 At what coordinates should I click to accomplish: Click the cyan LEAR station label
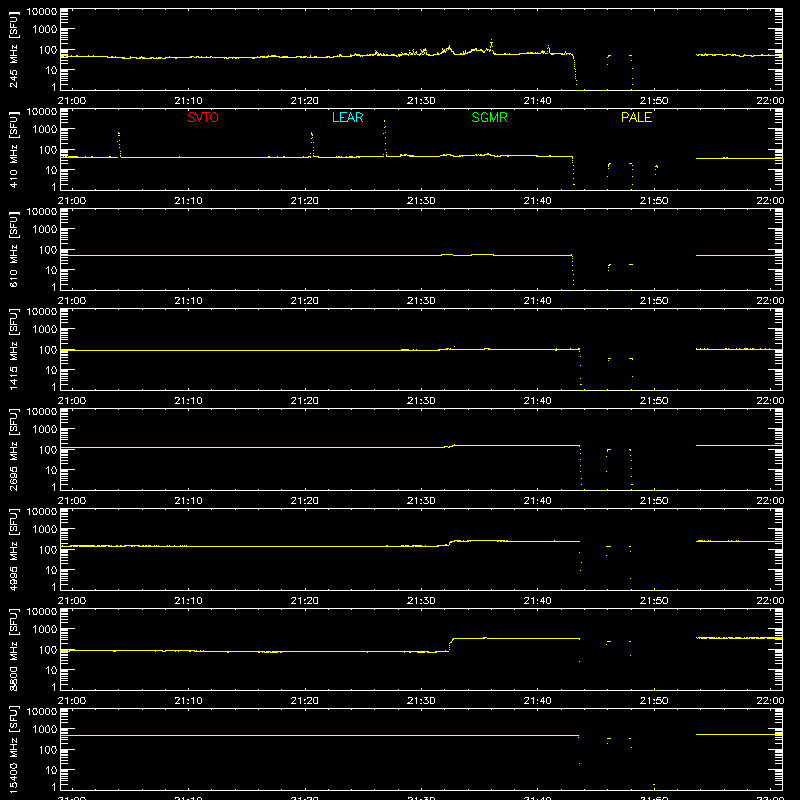(347, 117)
